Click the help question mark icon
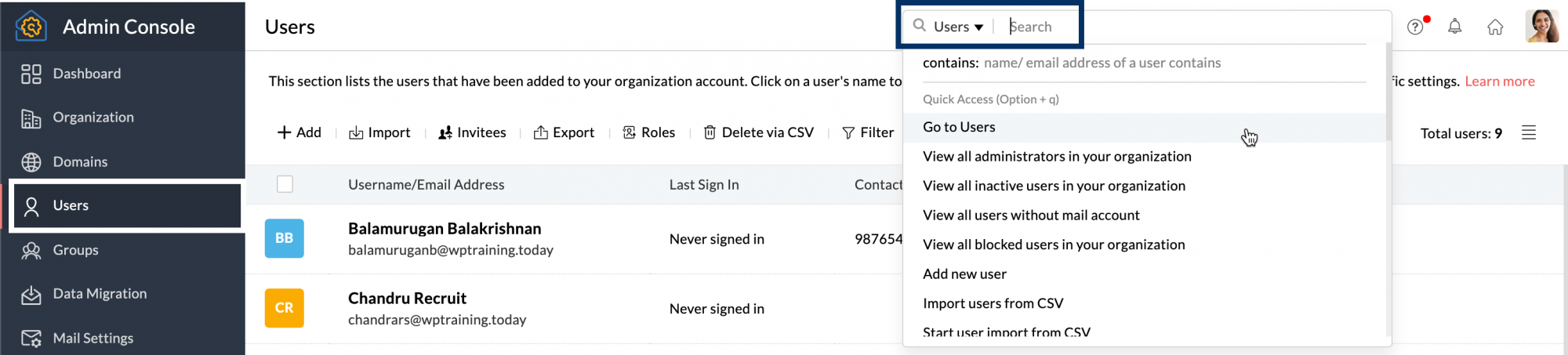This screenshot has height=355, width=1568. point(1415,27)
